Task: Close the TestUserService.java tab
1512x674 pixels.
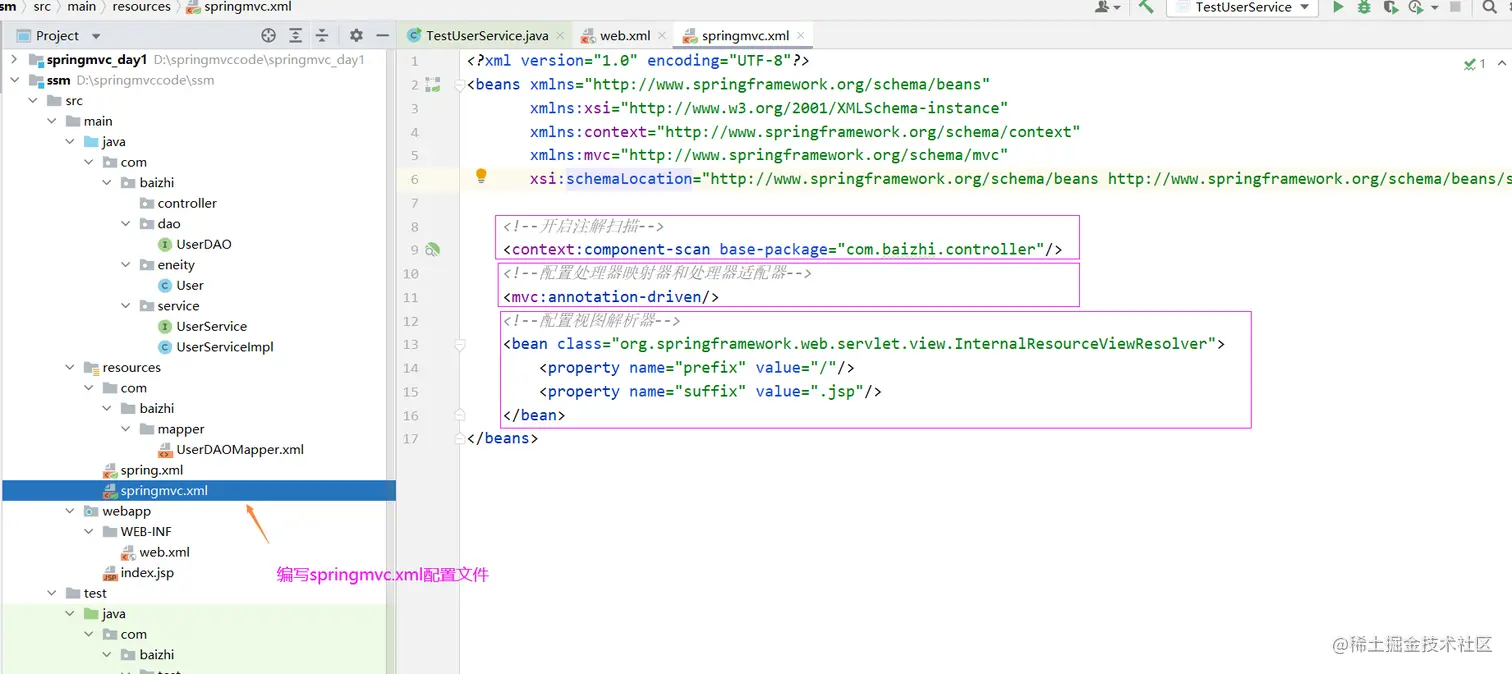Action: point(559,36)
